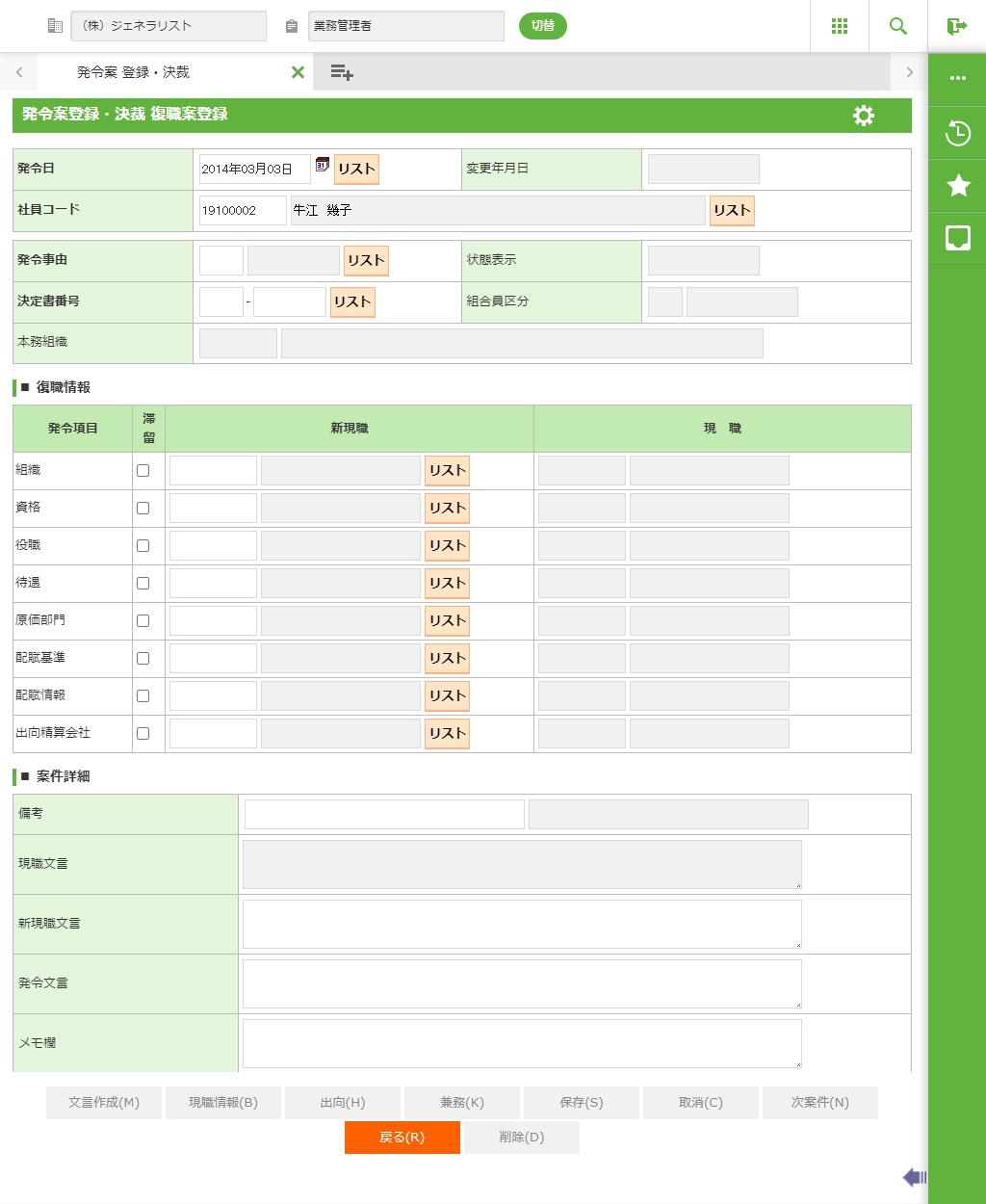Check the 滞留 checkbox for 組織
Viewport: 986px width, 1204px height.
coord(143,471)
